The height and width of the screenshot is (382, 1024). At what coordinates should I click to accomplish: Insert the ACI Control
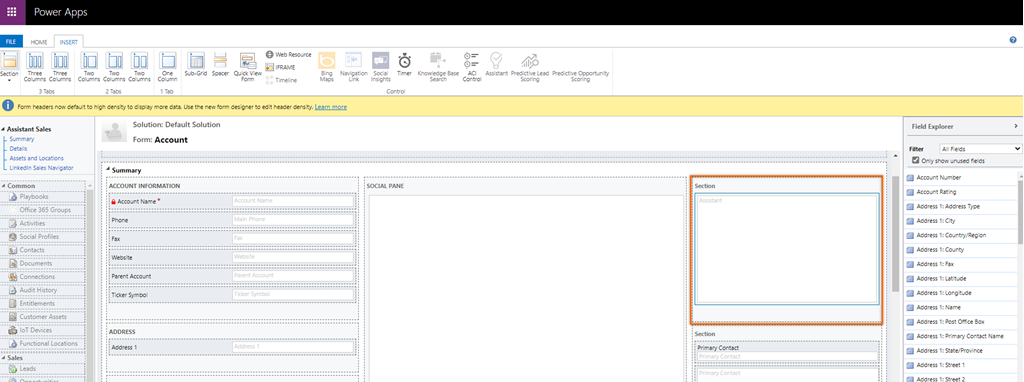pyautogui.click(x=472, y=67)
